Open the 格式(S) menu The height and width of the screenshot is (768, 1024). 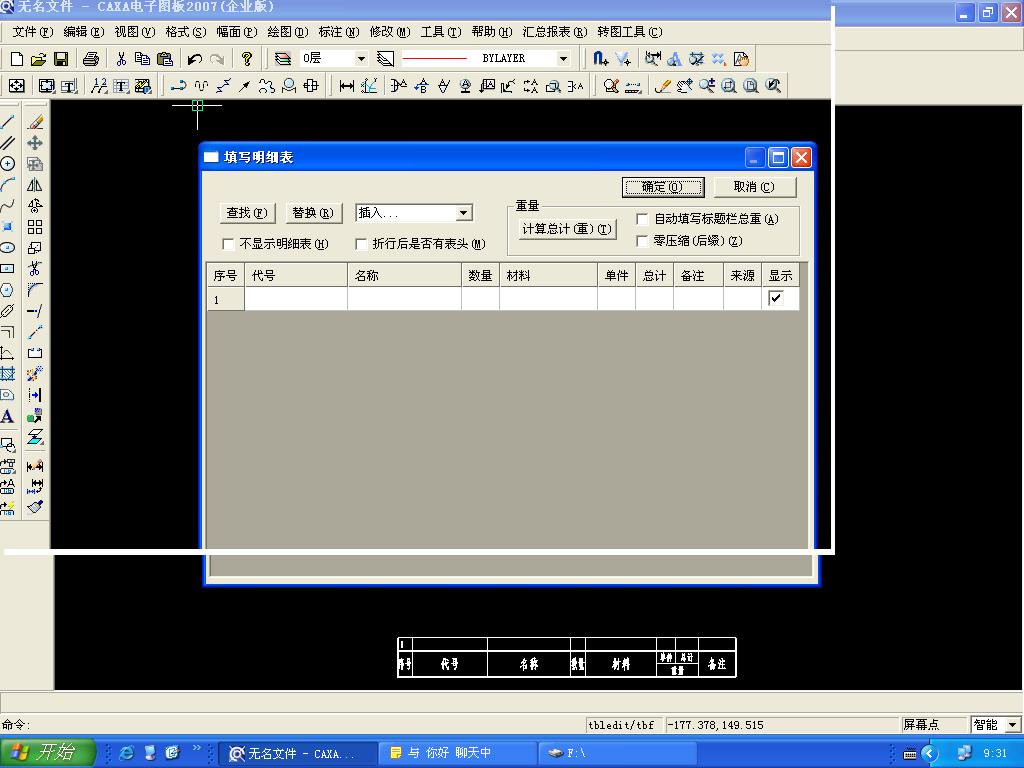pyautogui.click(x=185, y=32)
